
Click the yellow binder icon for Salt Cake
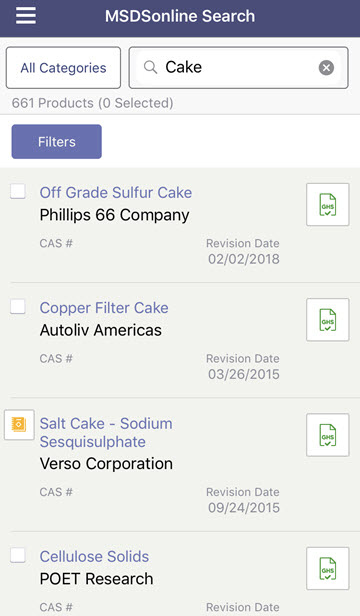tap(19, 425)
